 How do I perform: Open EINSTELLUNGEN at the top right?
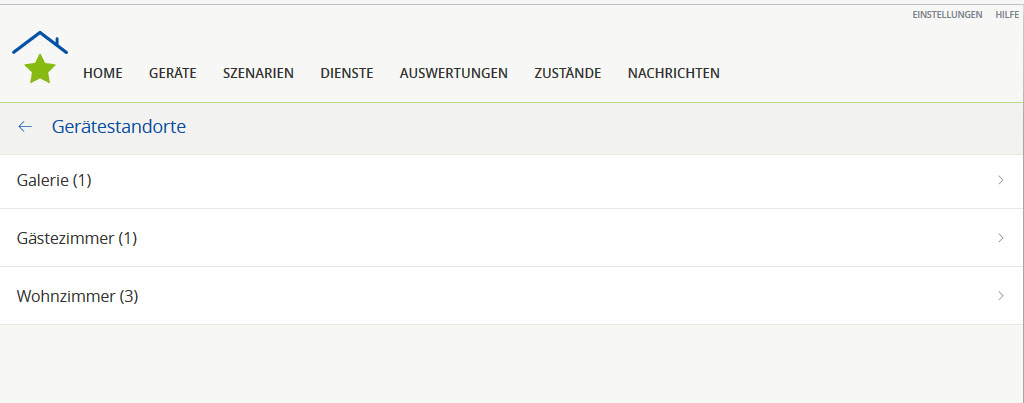[x=947, y=14]
